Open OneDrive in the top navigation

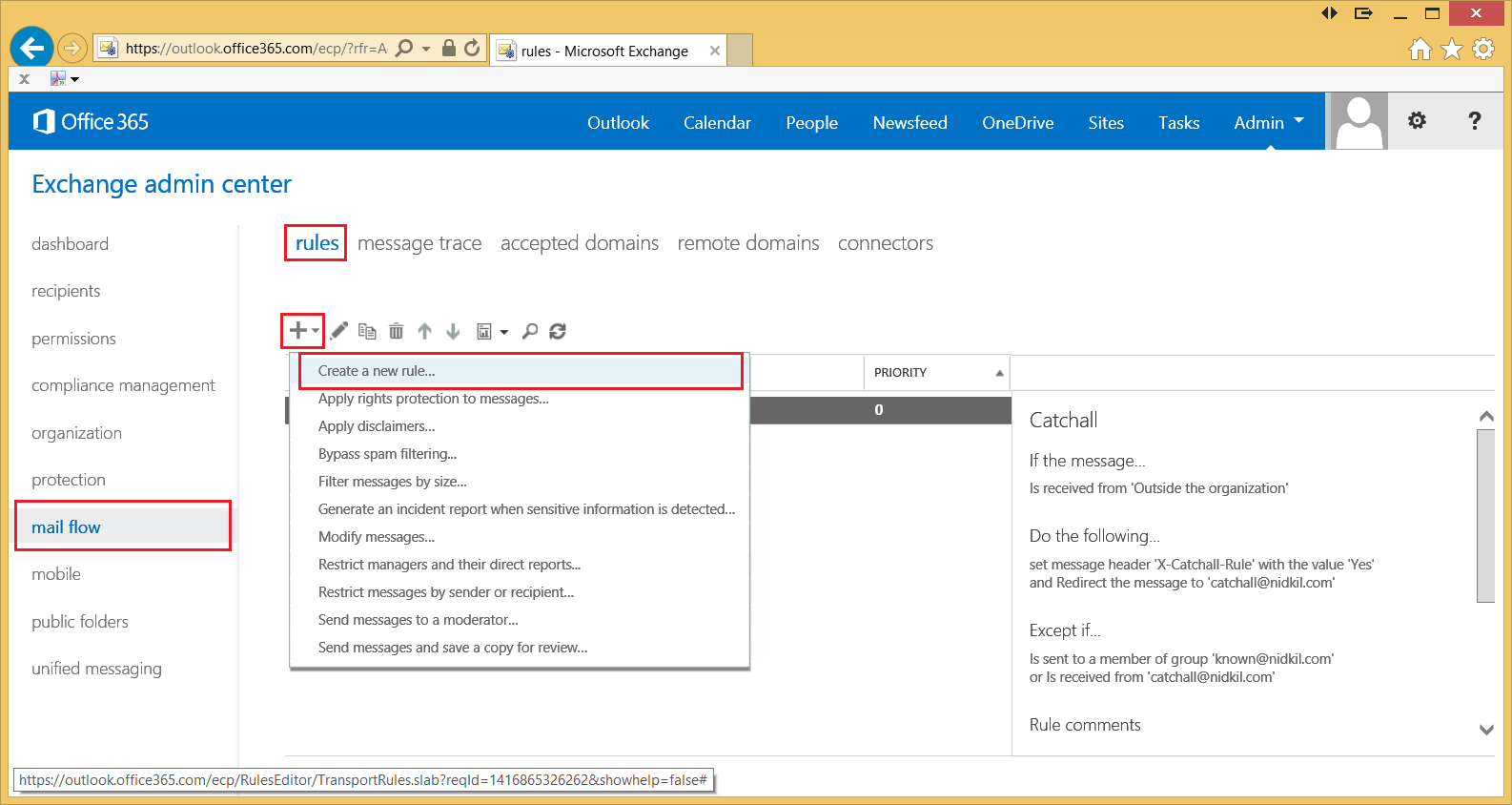(1018, 123)
